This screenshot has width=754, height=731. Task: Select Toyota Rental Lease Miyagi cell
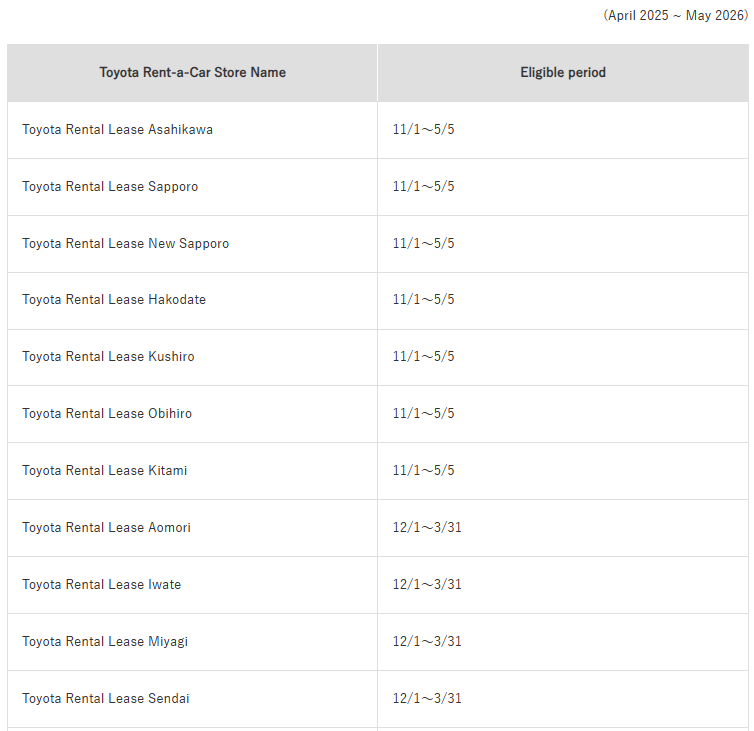pyautogui.click(x=105, y=642)
